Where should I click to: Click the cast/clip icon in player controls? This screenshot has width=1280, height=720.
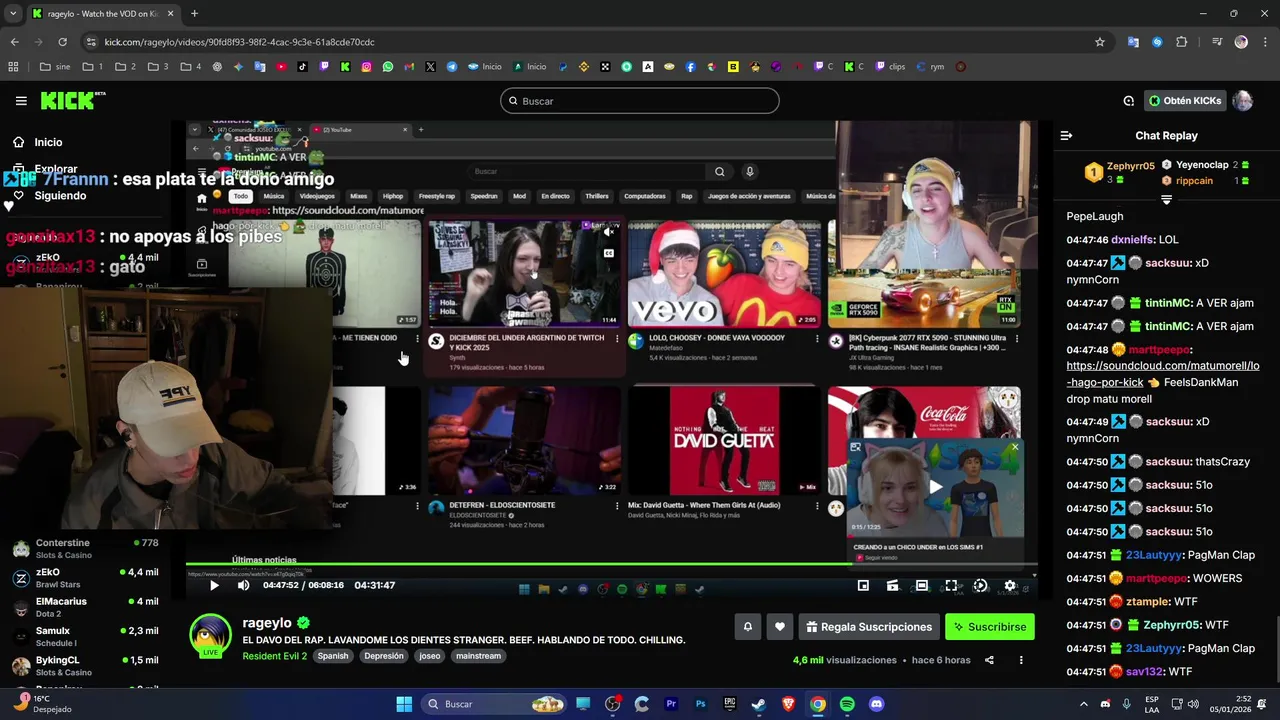coord(892,586)
